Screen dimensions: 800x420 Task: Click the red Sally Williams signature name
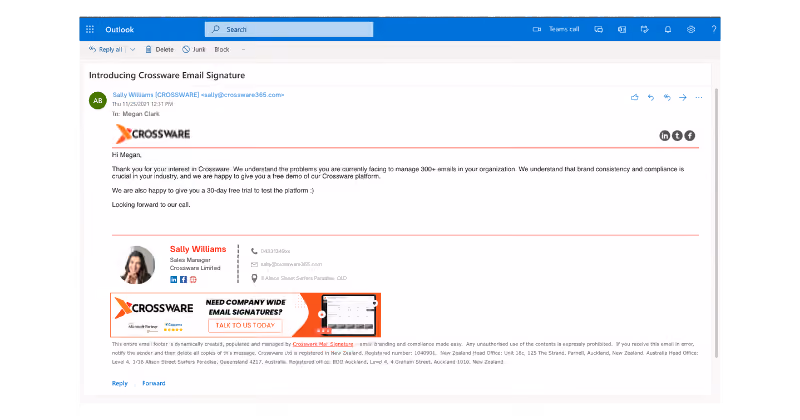point(198,249)
